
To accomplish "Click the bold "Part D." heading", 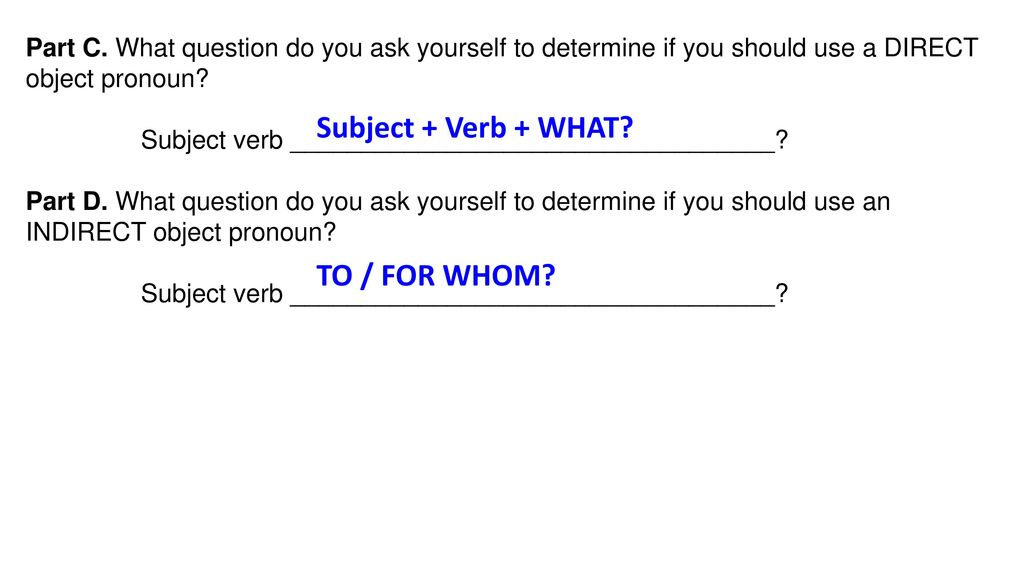I will tap(67, 201).
